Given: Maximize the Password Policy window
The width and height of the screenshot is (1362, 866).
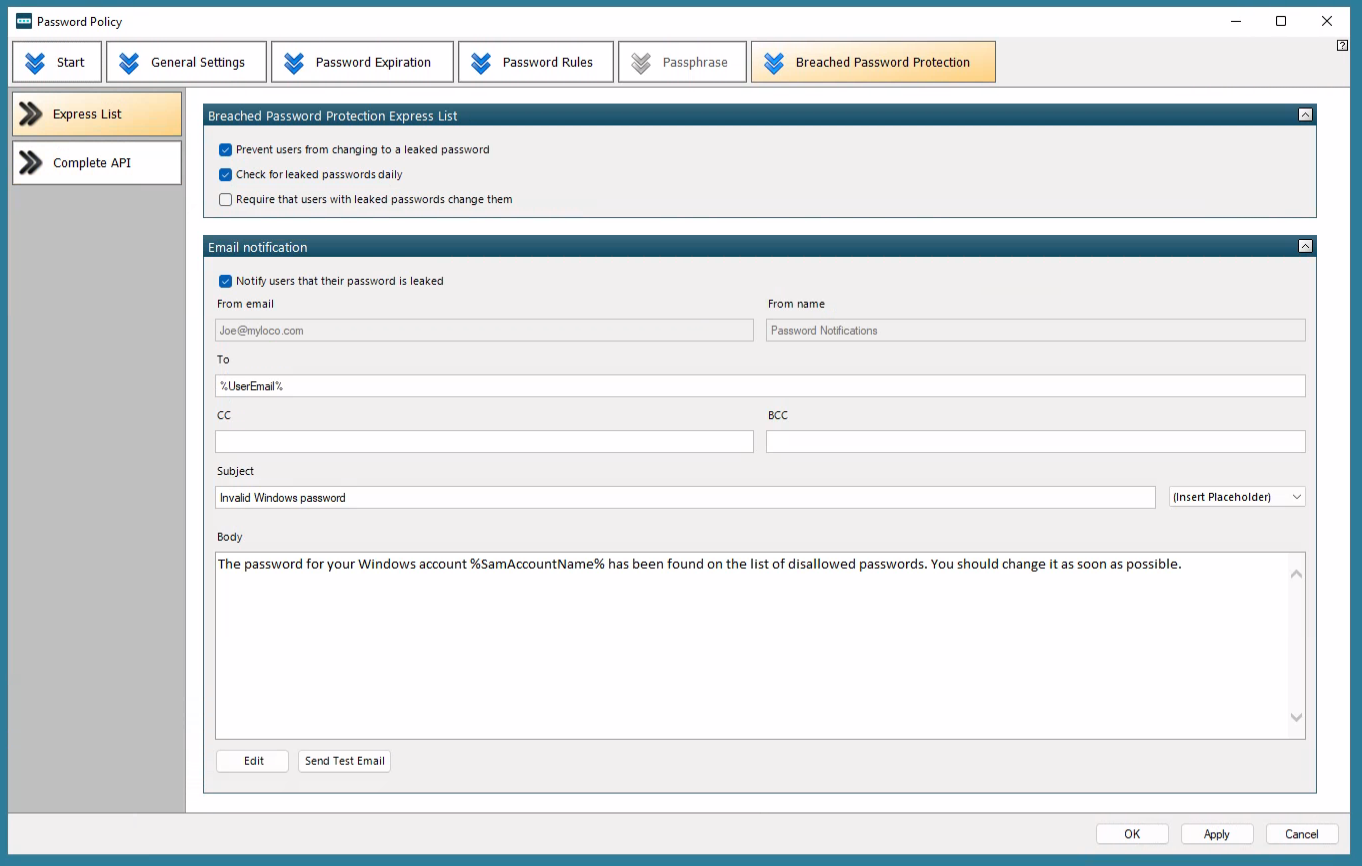Looking at the screenshot, I should coord(1281,21).
